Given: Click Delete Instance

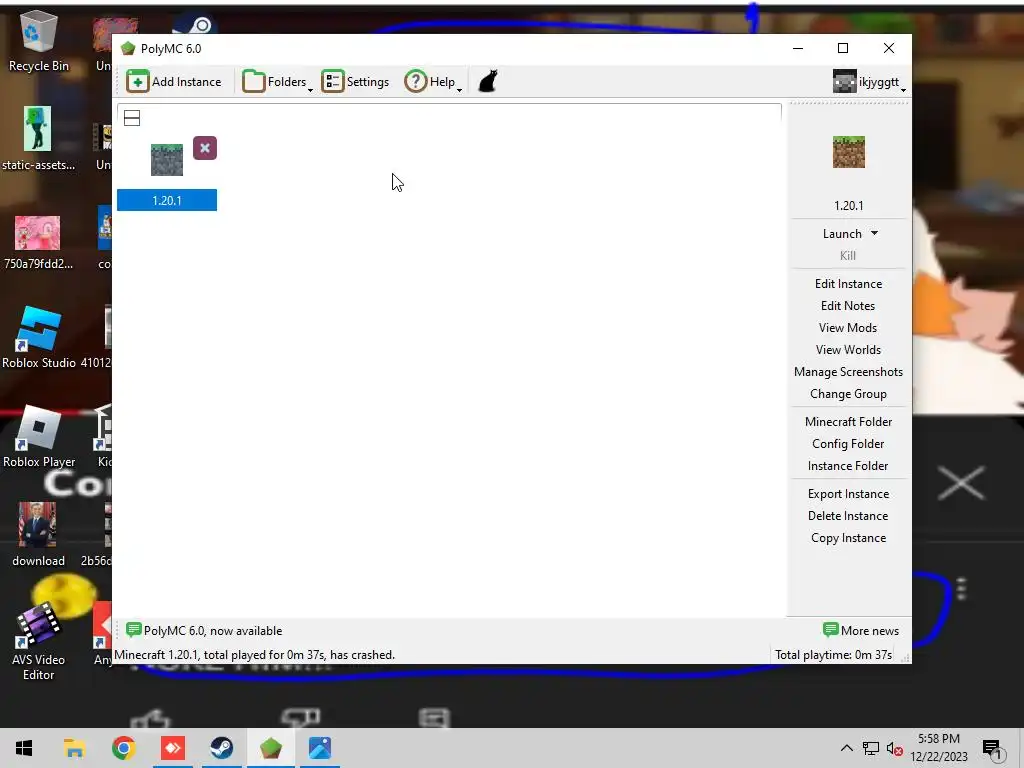Looking at the screenshot, I should click(848, 516).
